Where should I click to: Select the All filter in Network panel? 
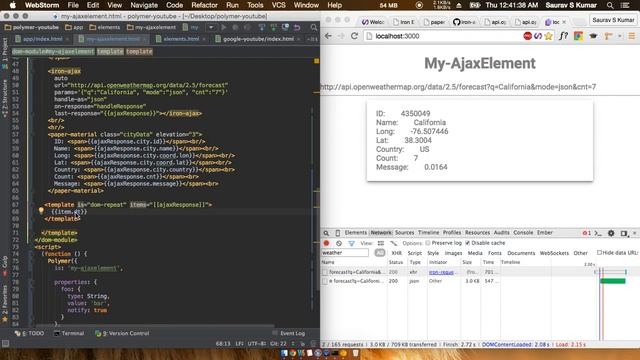(380, 253)
